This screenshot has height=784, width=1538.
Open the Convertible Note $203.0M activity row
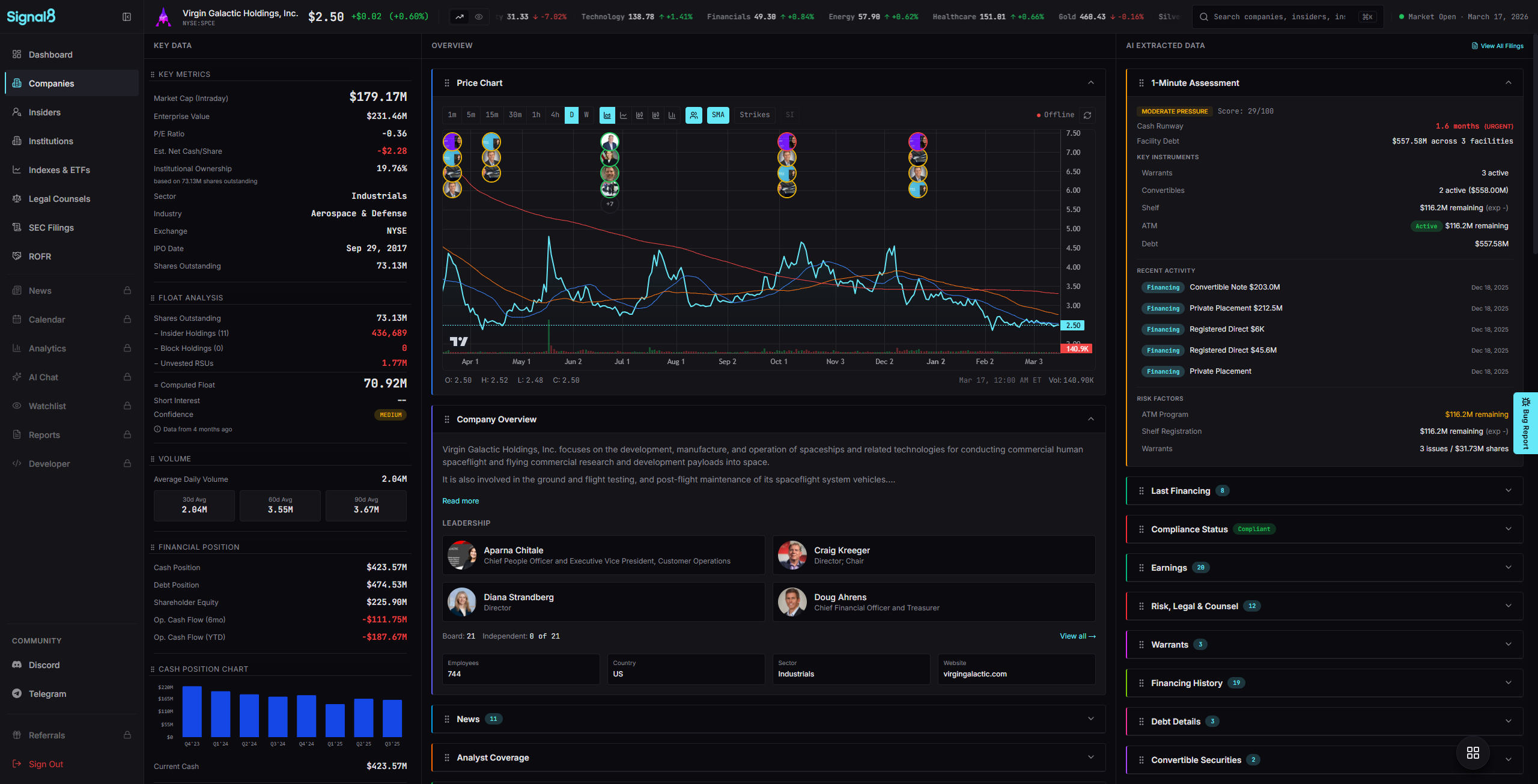1325,287
